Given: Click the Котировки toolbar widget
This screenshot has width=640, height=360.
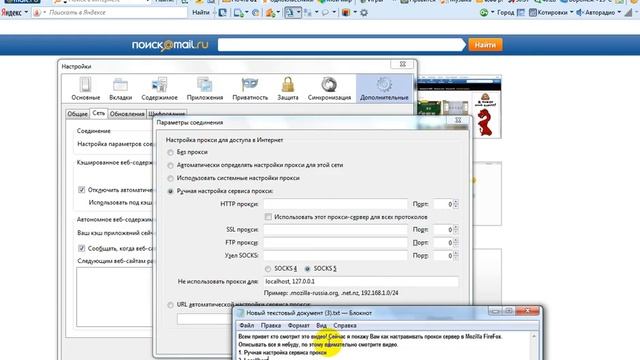Looking at the screenshot, I should [x=549, y=13].
